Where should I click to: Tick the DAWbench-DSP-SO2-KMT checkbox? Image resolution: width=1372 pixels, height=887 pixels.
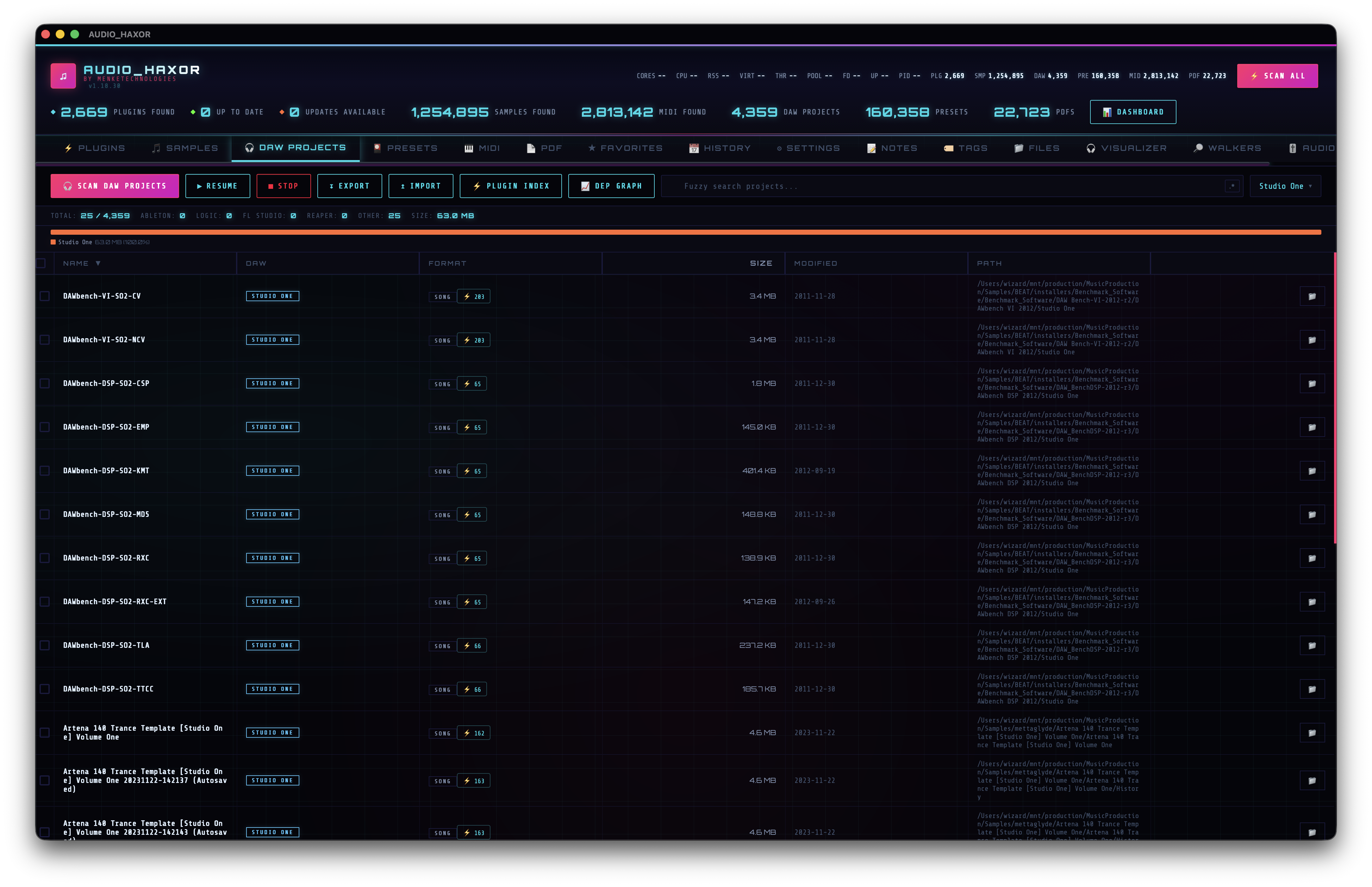click(x=44, y=471)
